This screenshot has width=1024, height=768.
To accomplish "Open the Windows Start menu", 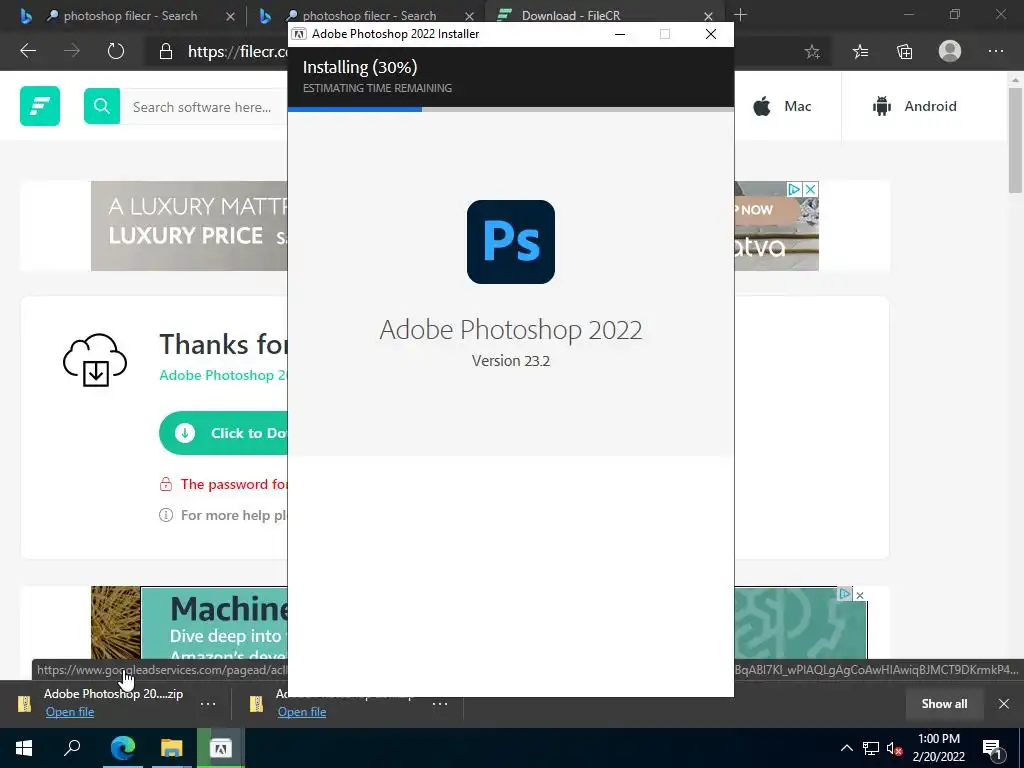I will (x=24, y=748).
